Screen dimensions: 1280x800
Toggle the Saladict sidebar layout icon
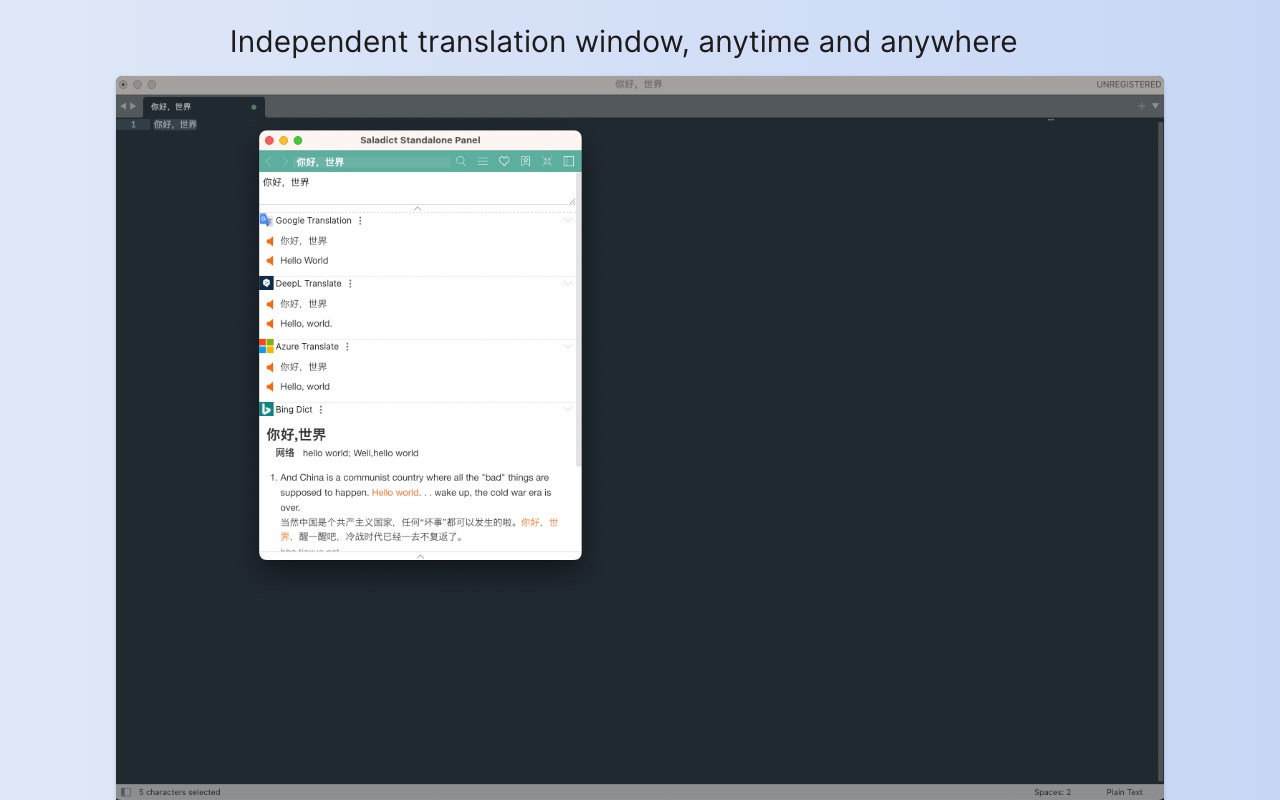click(x=569, y=161)
